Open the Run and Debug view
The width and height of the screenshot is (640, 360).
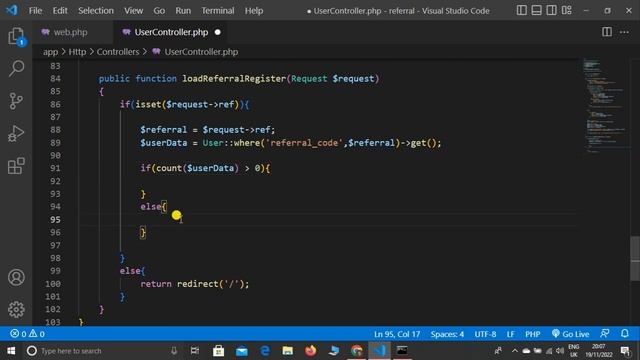(16, 133)
